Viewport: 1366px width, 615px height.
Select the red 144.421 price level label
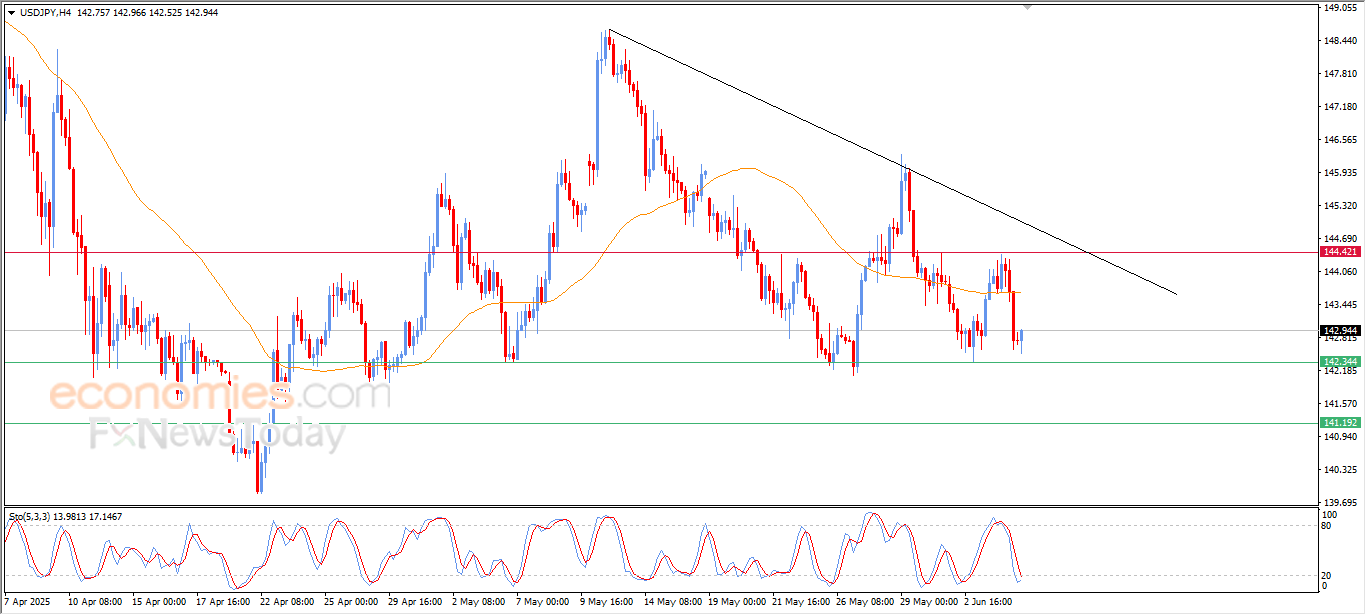(x=1338, y=252)
